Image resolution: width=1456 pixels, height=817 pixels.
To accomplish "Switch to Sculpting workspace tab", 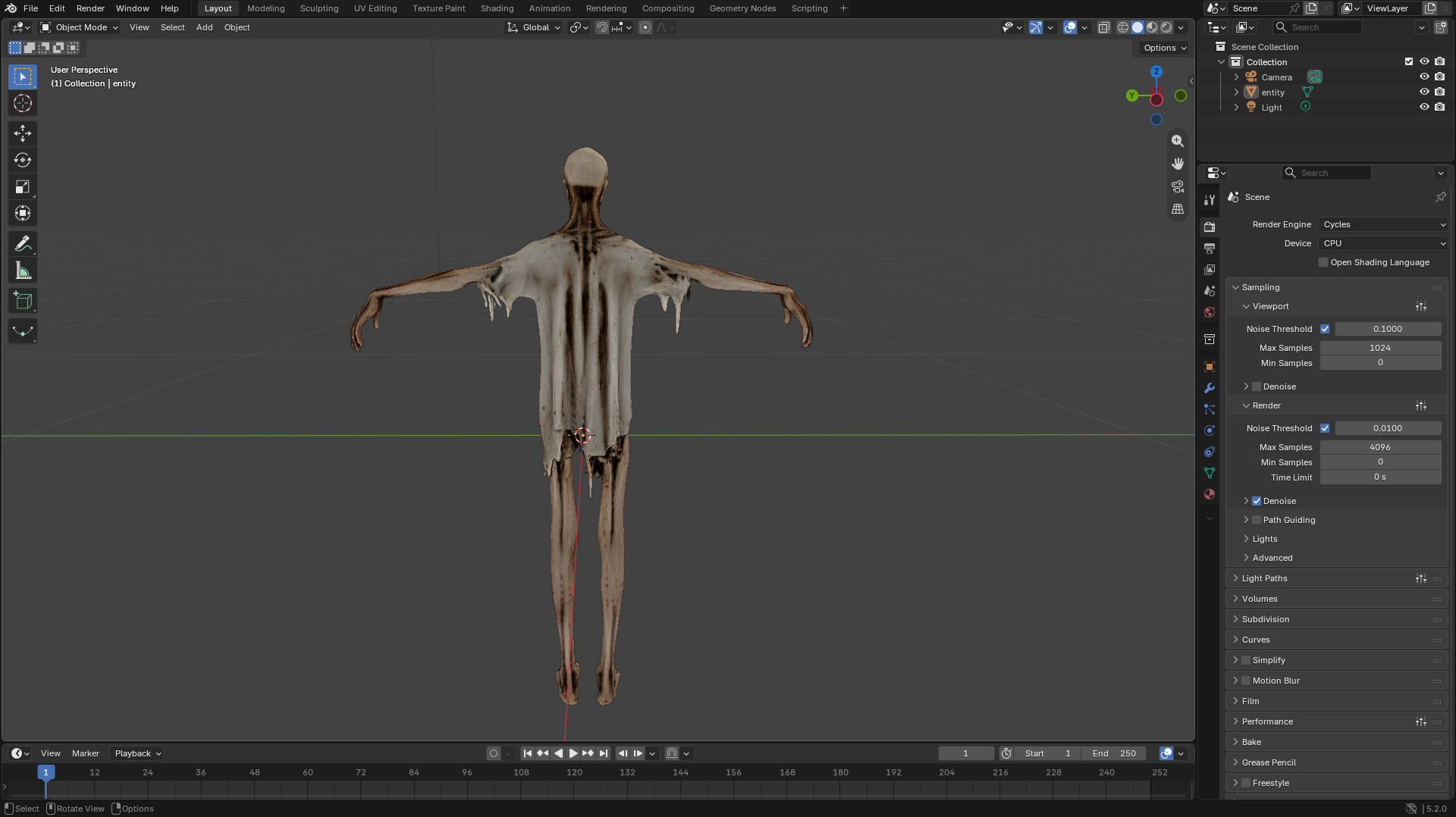I will (319, 8).
